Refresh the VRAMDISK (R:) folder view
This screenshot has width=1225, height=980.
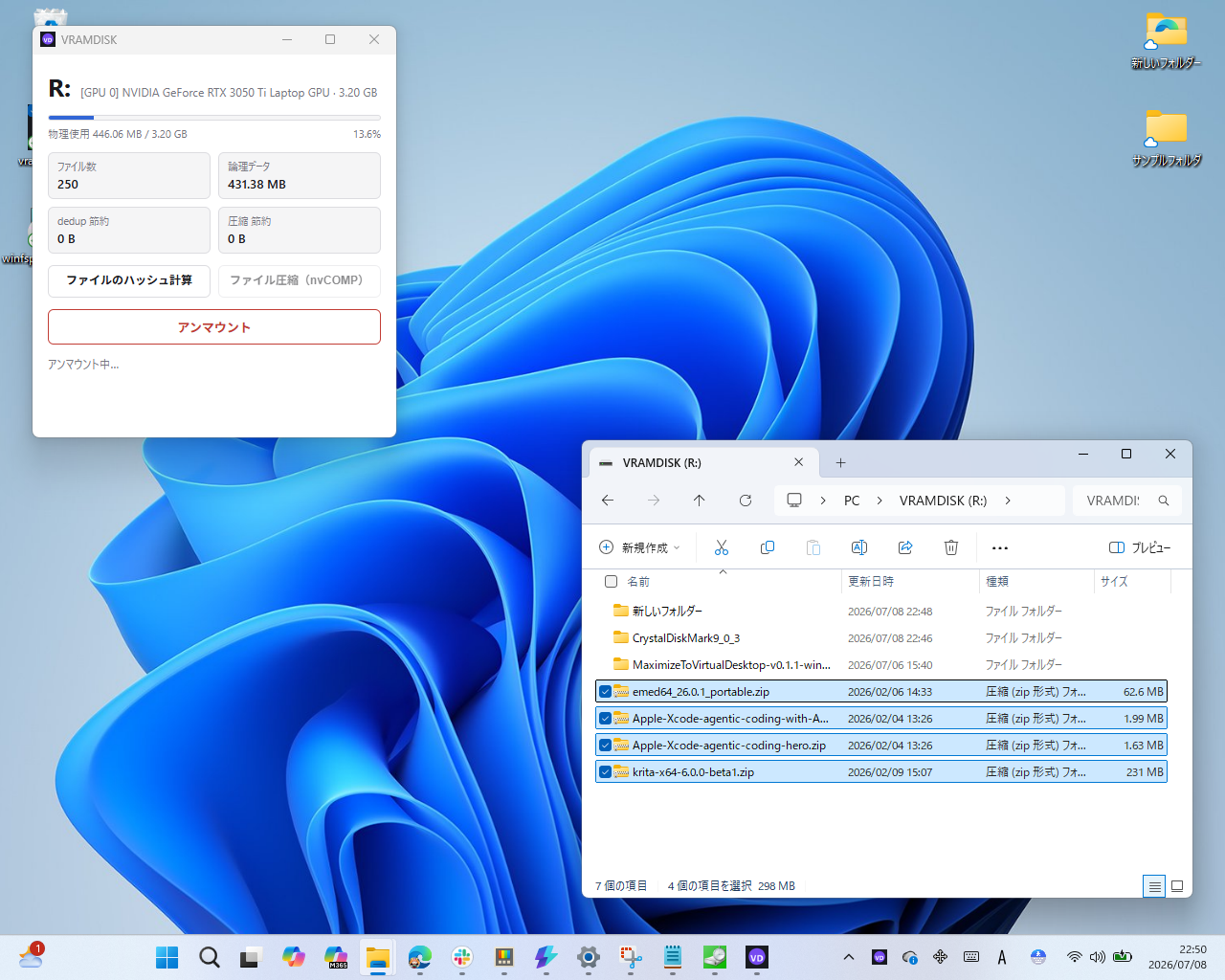click(x=746, y=501)
